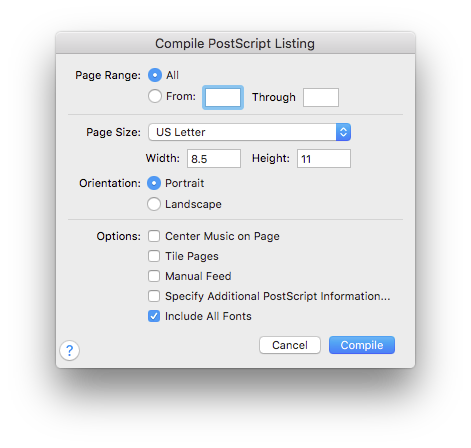Image resolution: width=471 pixels, height=448 pixels.
Task: Uncheck Include All Fonts
Action: tap(154, 316)
